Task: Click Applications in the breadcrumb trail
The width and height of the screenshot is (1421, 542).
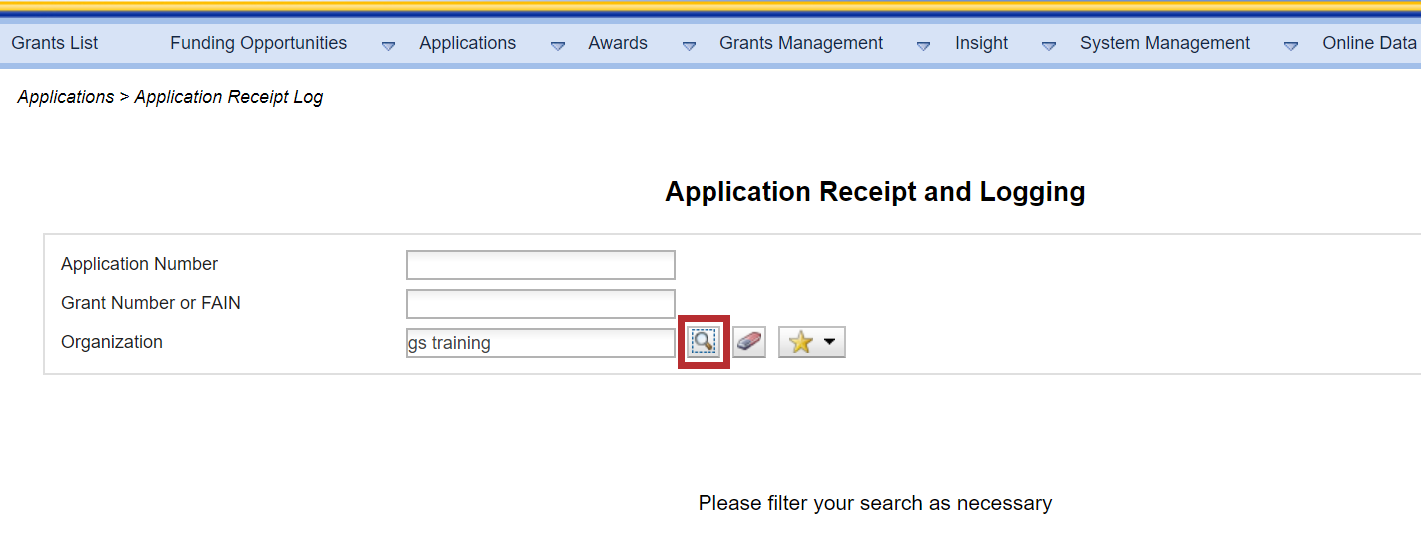Action: (66, 97)
